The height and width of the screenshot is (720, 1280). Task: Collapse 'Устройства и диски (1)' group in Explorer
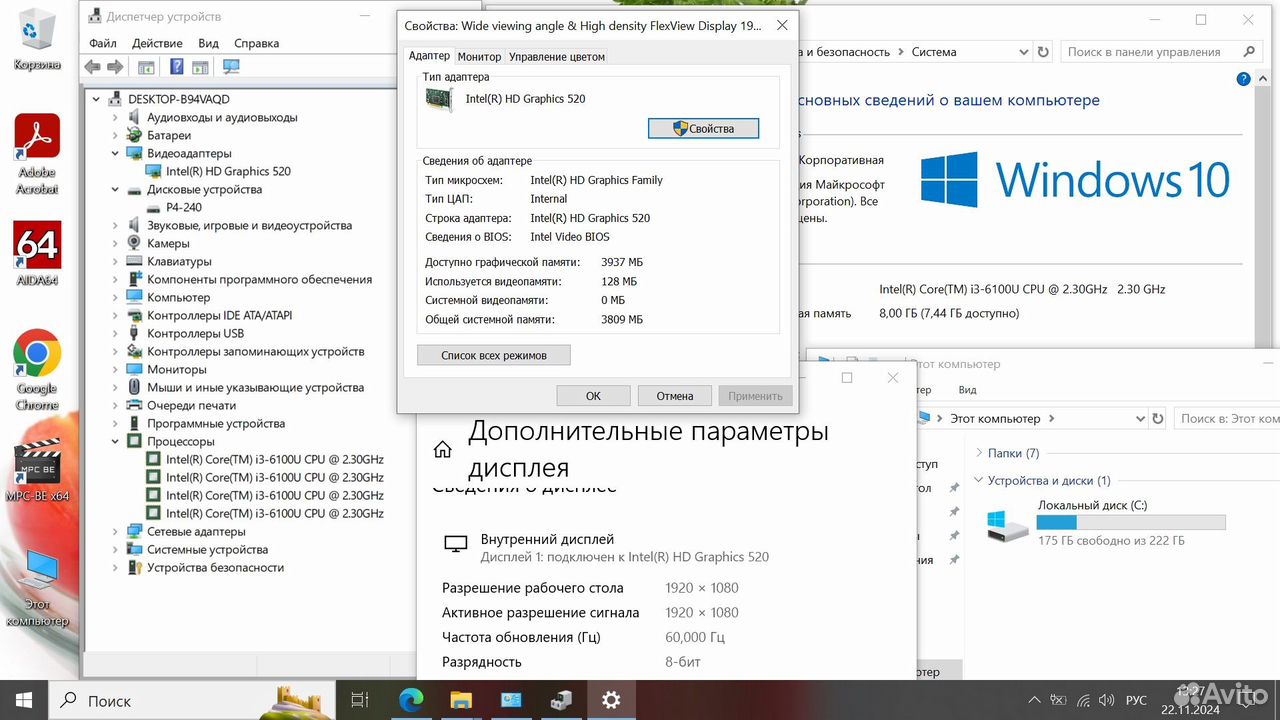coord(979,480)
